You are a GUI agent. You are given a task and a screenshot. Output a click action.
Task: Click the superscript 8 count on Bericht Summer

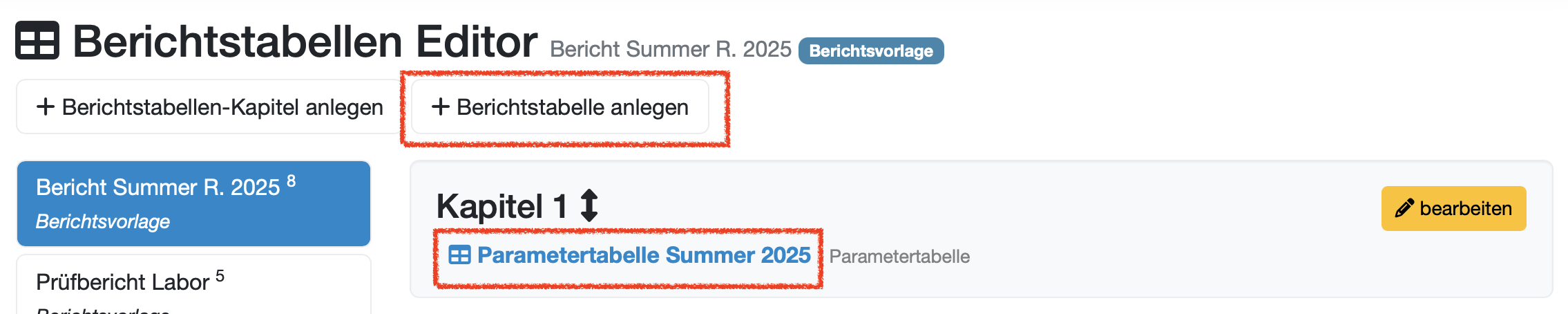pyautogui.click(x=291, y=181)
